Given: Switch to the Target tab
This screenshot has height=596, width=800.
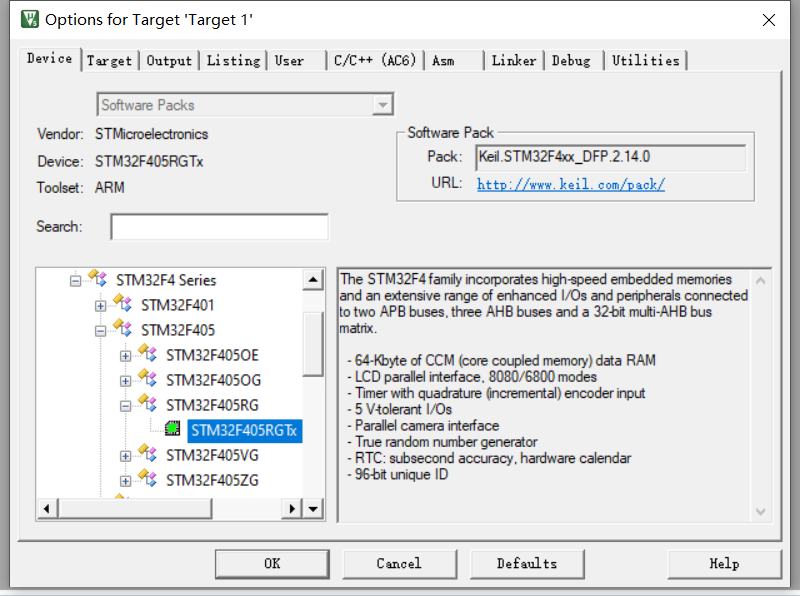Looking at the screenshot, I should 109,61.
